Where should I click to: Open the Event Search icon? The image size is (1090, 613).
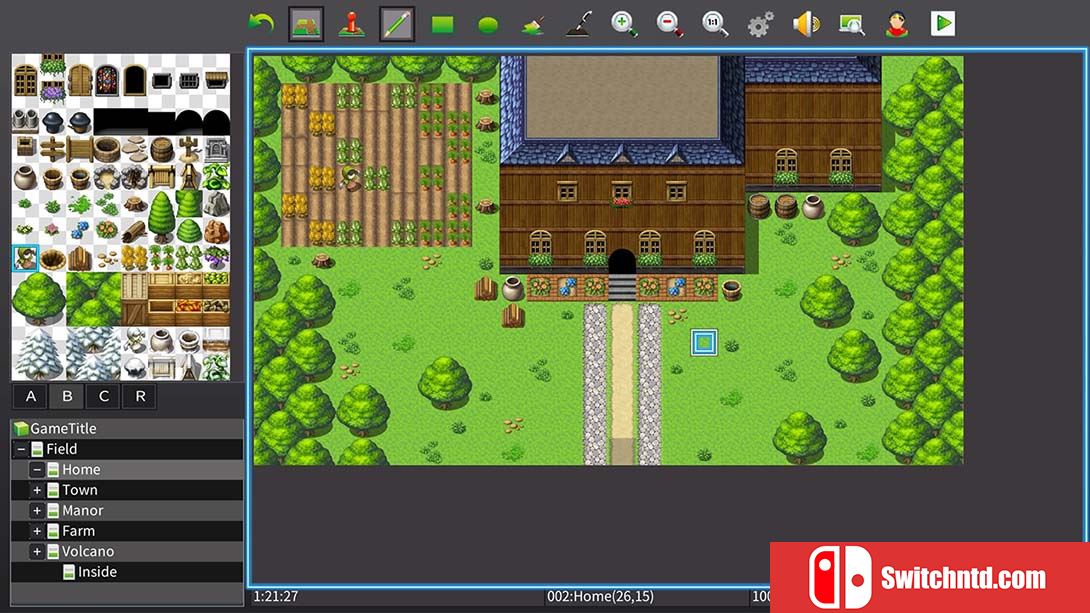852,24
